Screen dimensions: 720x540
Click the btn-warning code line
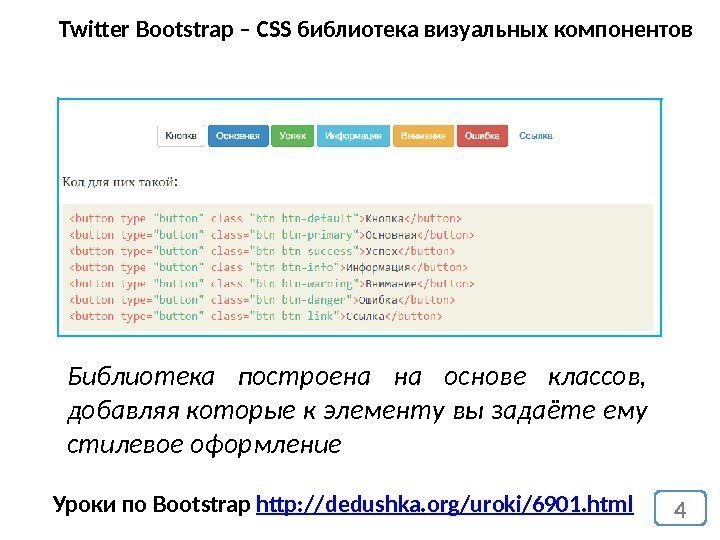click(x=271, y=284)
